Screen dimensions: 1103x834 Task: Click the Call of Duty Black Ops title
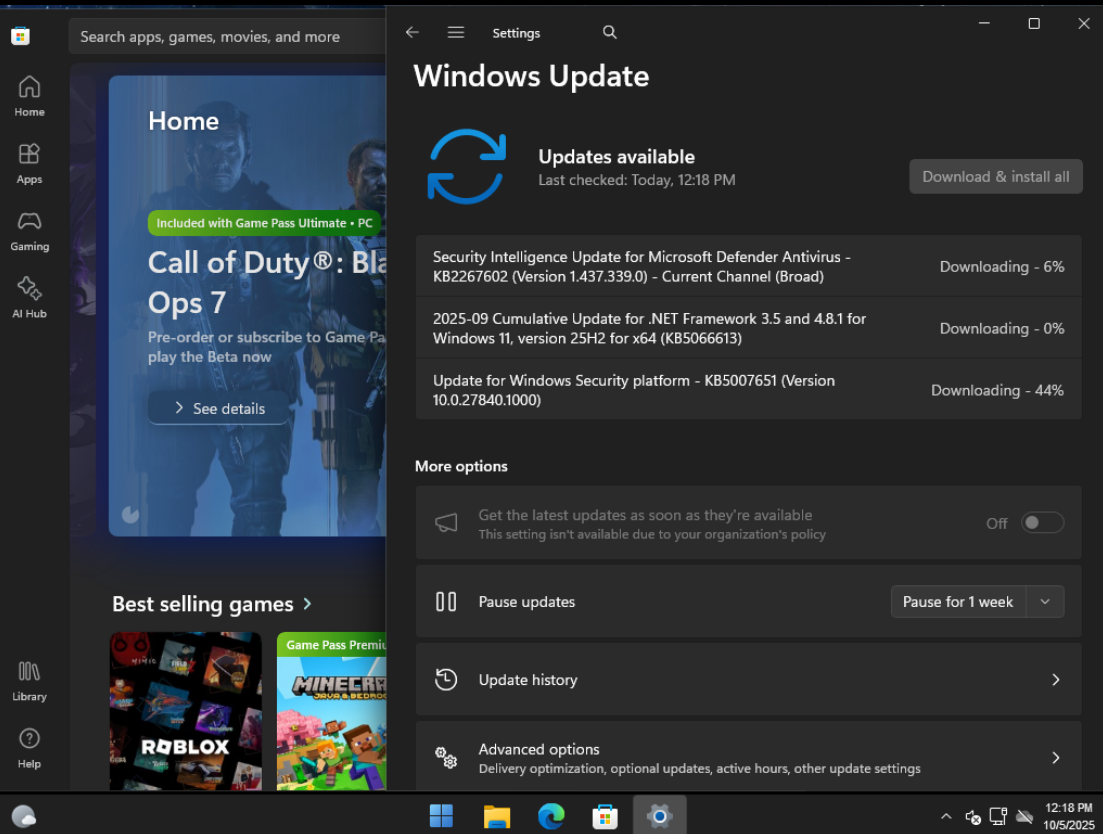click(267, 282)
